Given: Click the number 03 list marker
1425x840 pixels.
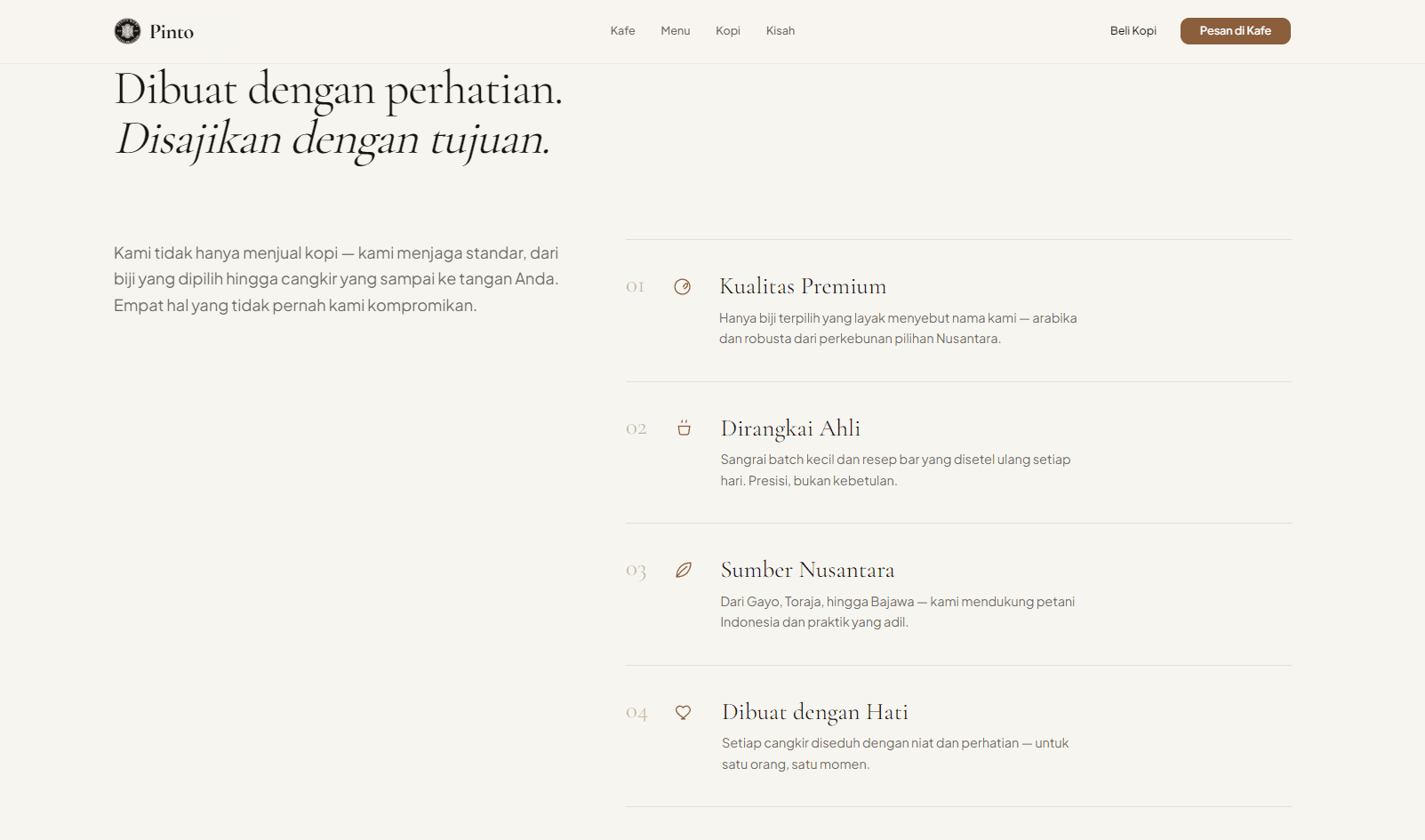Looking at the screenshot, I should 636,571.
